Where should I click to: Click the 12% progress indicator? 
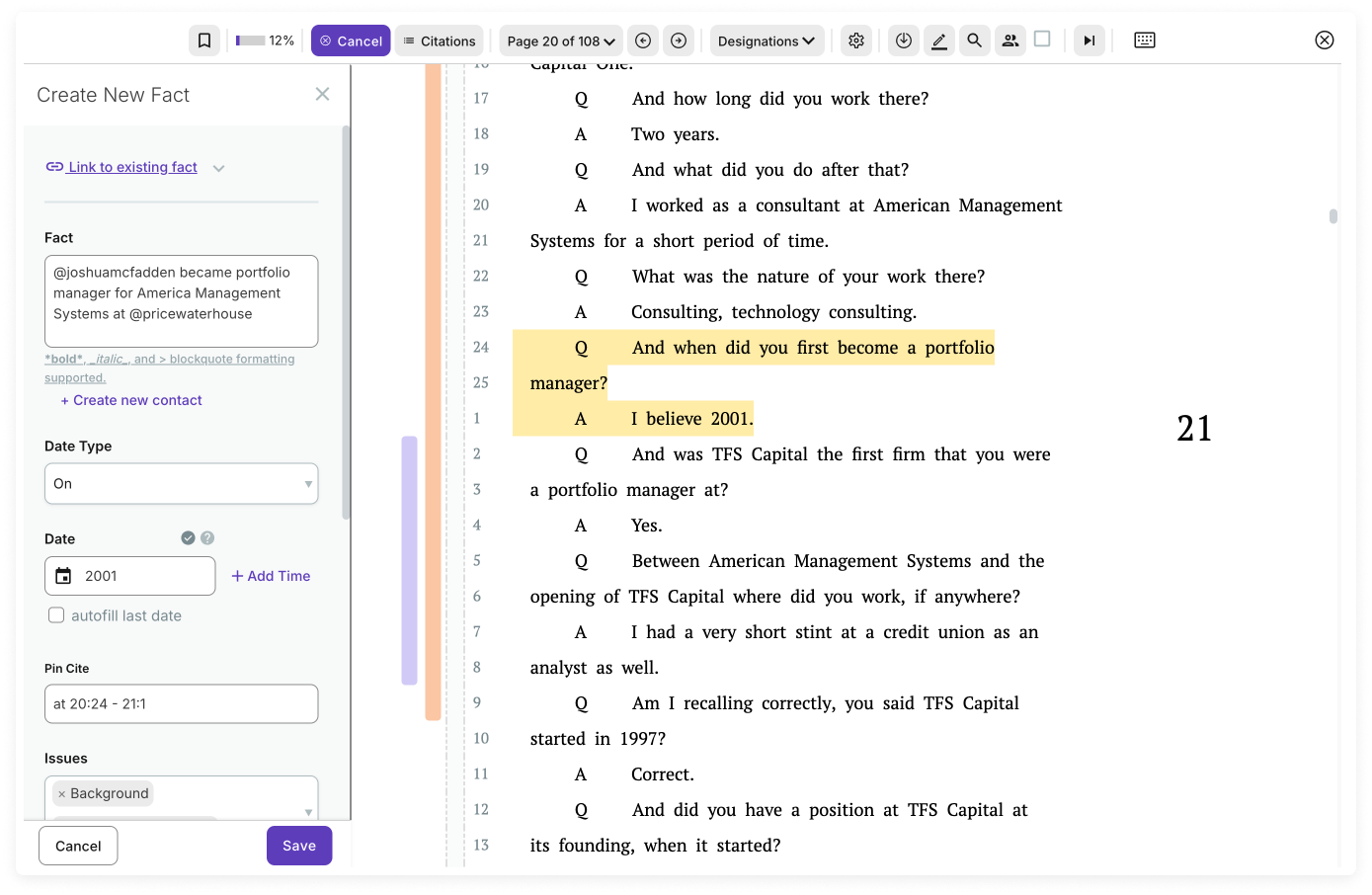point(265,40)
